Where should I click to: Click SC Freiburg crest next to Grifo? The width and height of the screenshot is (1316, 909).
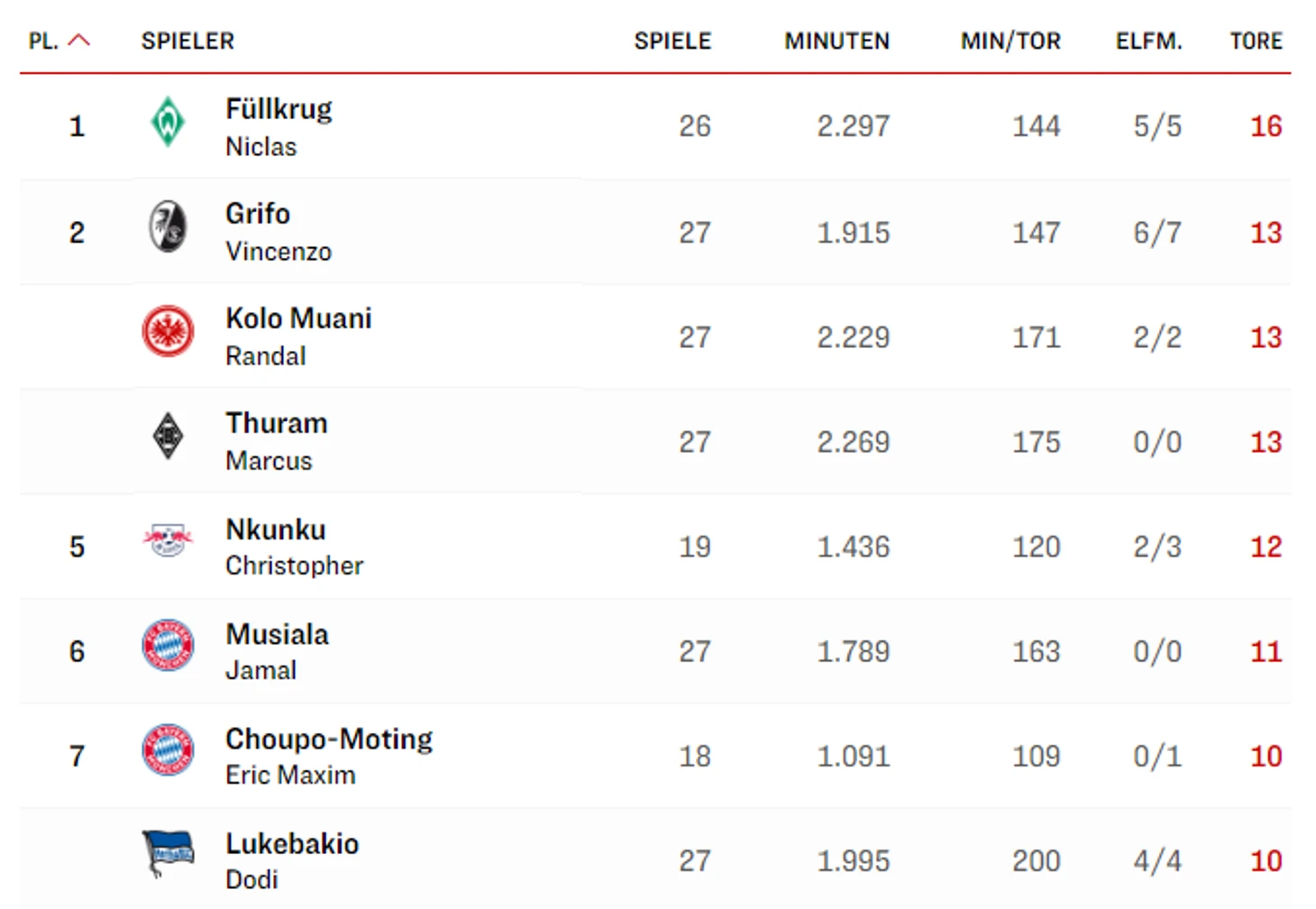[168, 226]
